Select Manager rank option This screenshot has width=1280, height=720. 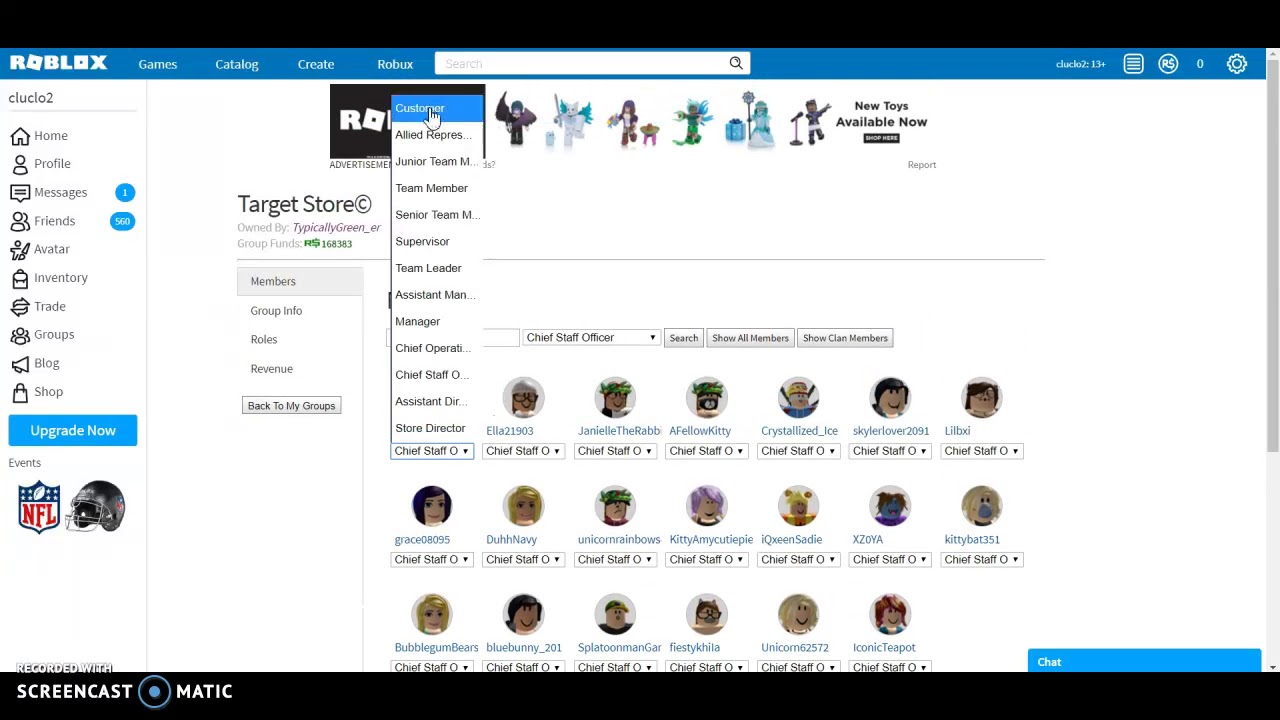pos(437,321)
